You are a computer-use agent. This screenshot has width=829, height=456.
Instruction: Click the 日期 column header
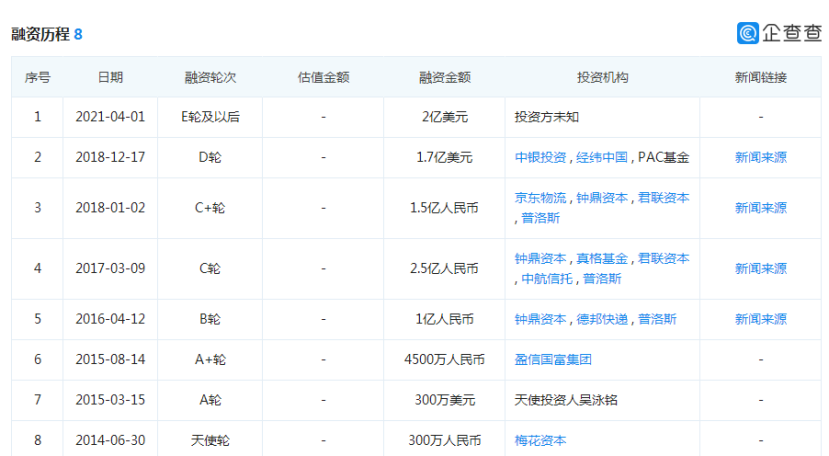tap(110, 78)
